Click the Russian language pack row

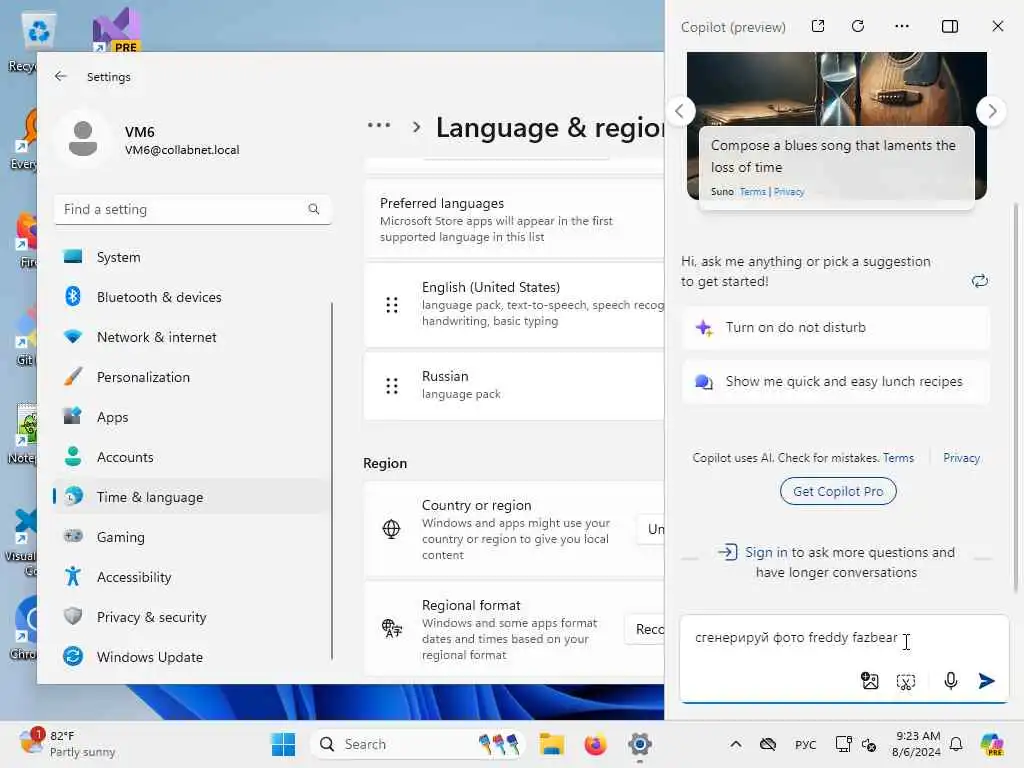point(514,385)
